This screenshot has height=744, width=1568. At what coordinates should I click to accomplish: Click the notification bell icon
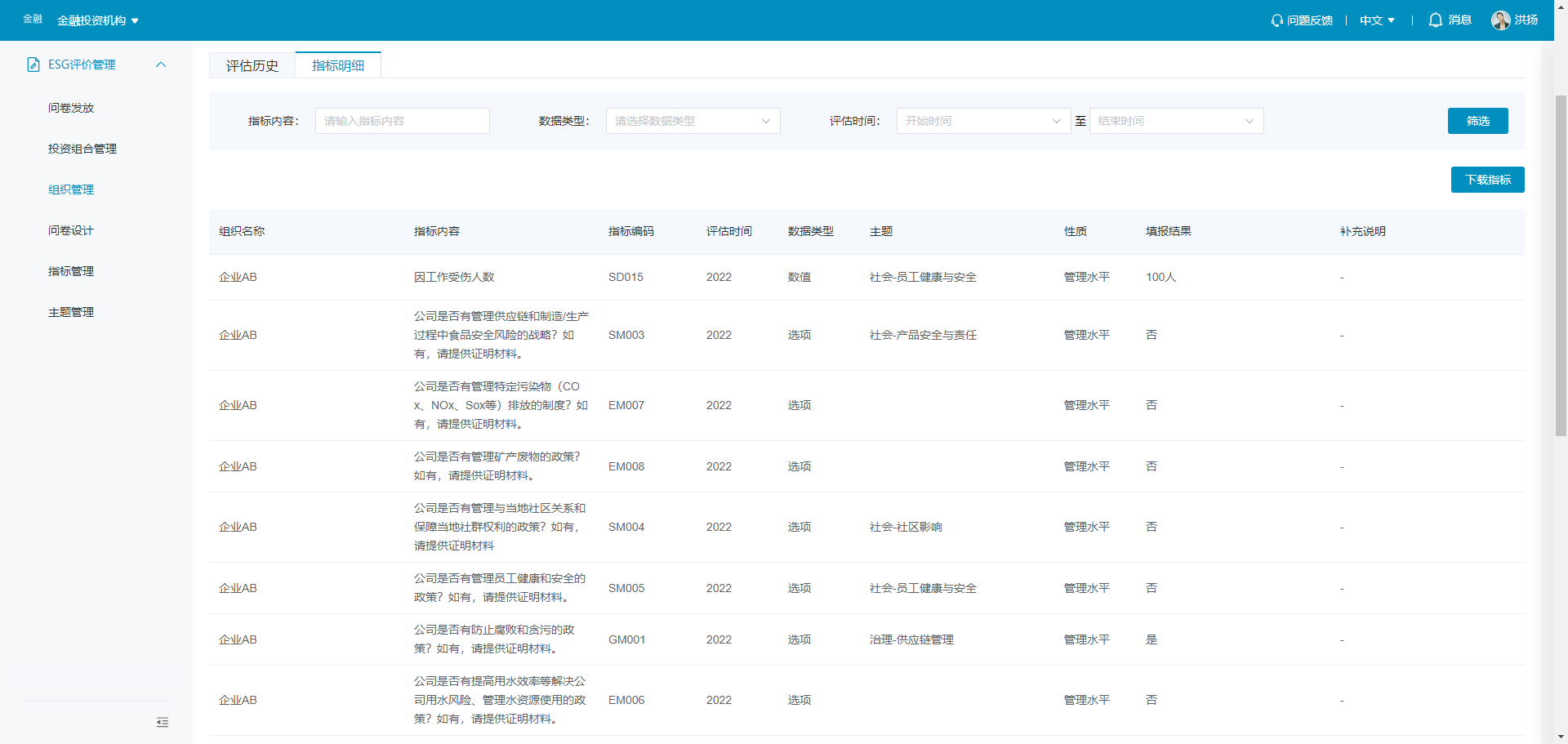1435,20
